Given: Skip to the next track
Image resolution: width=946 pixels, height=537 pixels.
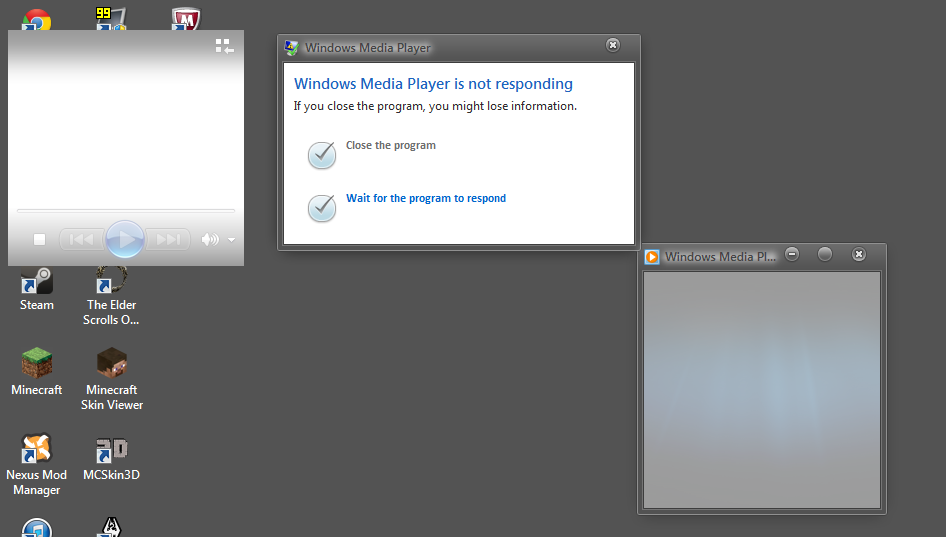Looking at the screenshot, I should point(168,240).
